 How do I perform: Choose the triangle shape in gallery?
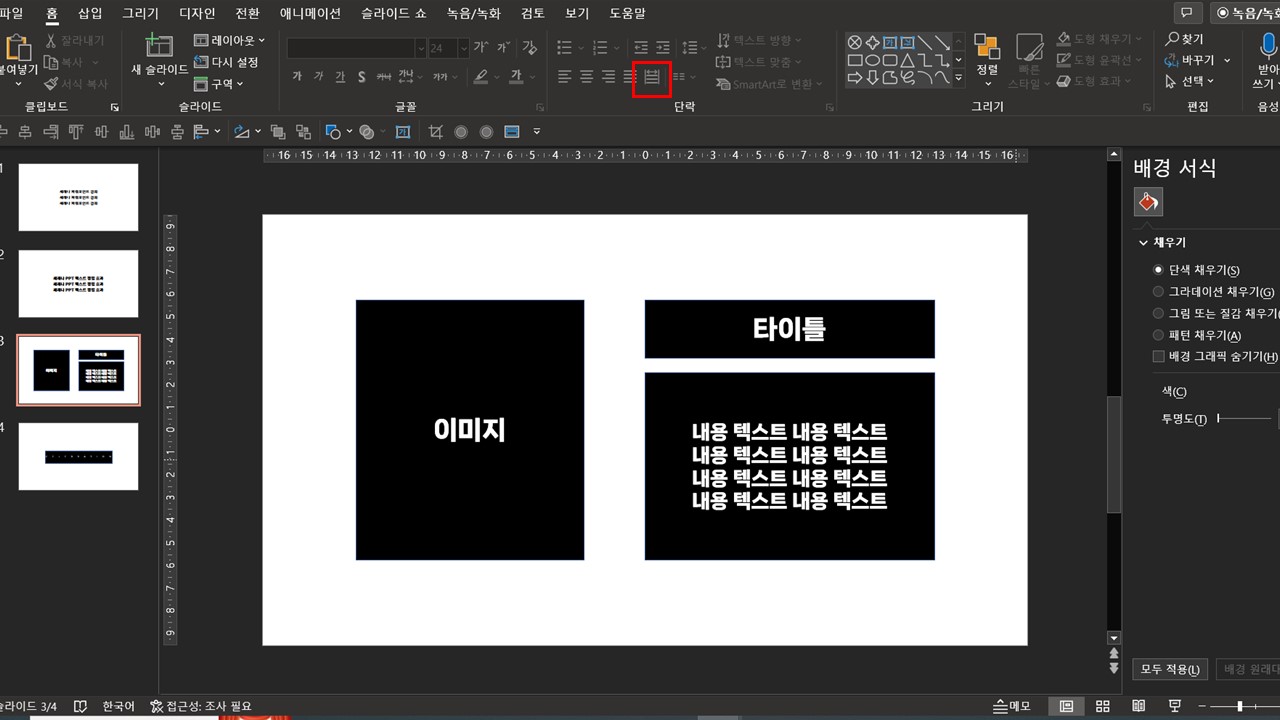[907, 60]
